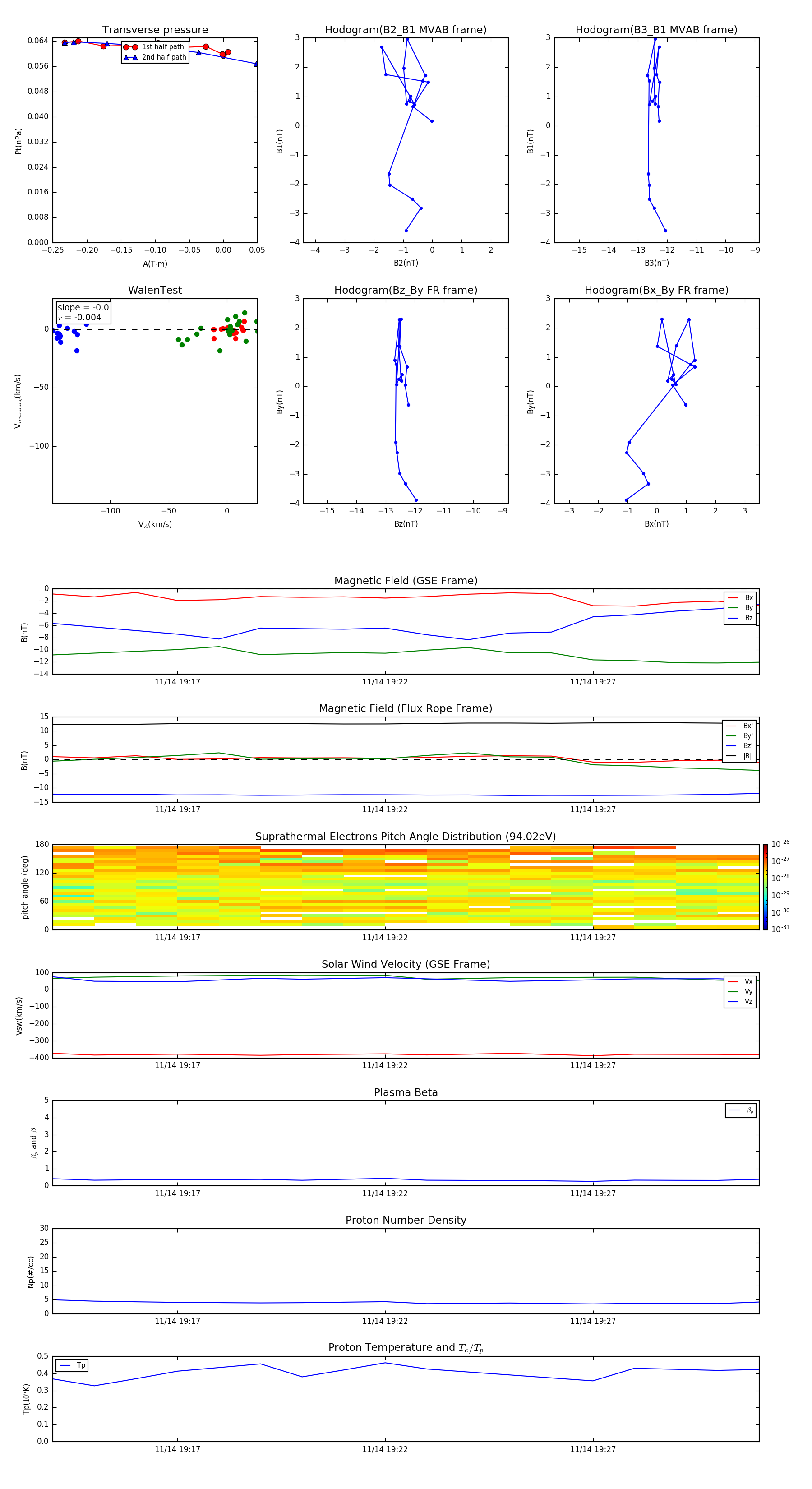
Task: Select "Bx" in the GSE magnetic field legend
Action: (740, 598)
